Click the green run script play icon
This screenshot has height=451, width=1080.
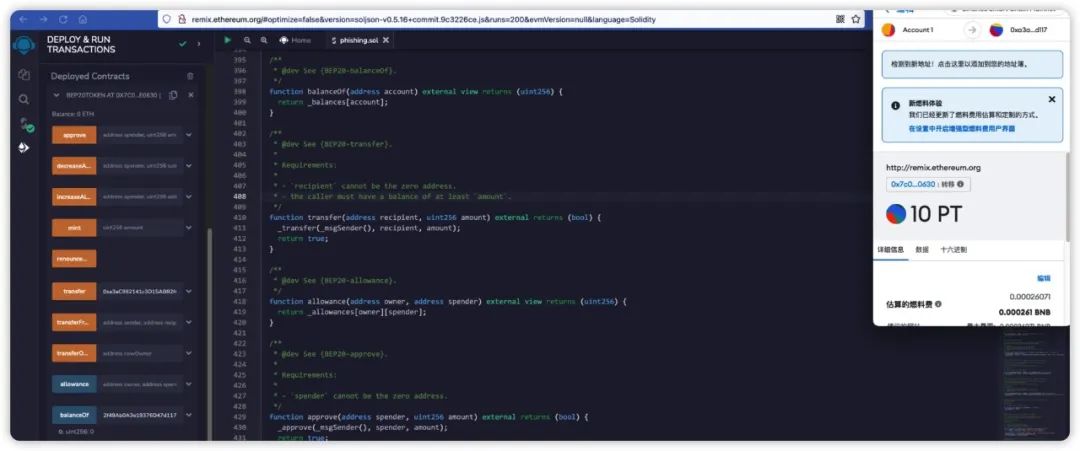227,40
